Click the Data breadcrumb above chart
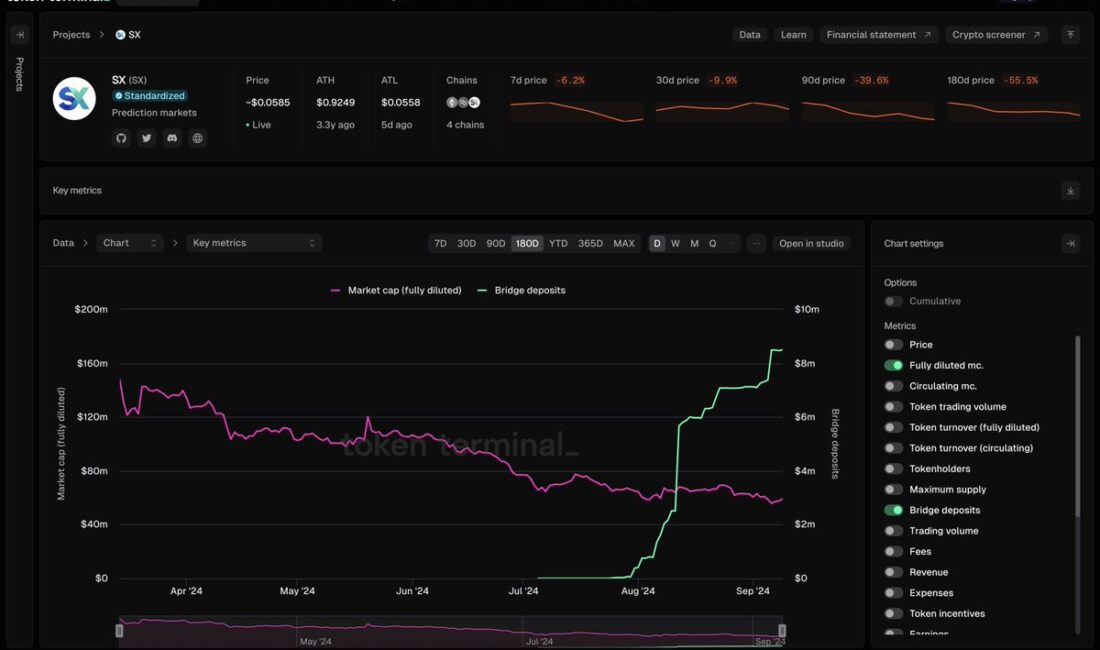1100x650 pixels. coord(63,243)
